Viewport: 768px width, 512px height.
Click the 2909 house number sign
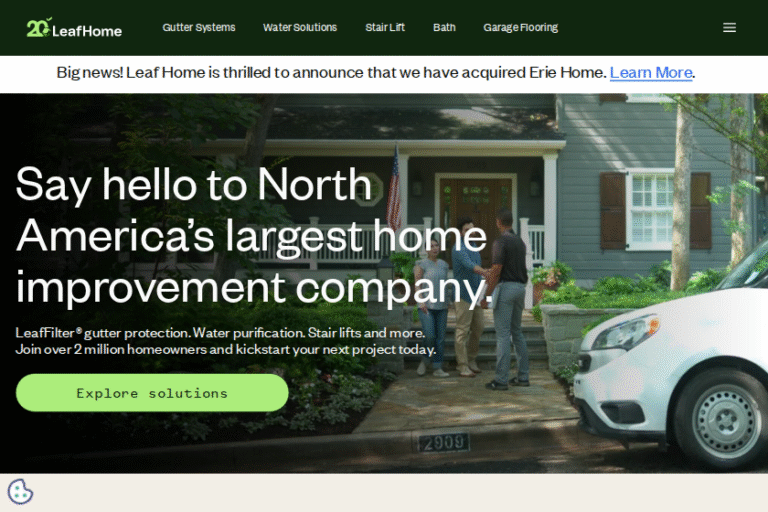click(x=444, y=442)
